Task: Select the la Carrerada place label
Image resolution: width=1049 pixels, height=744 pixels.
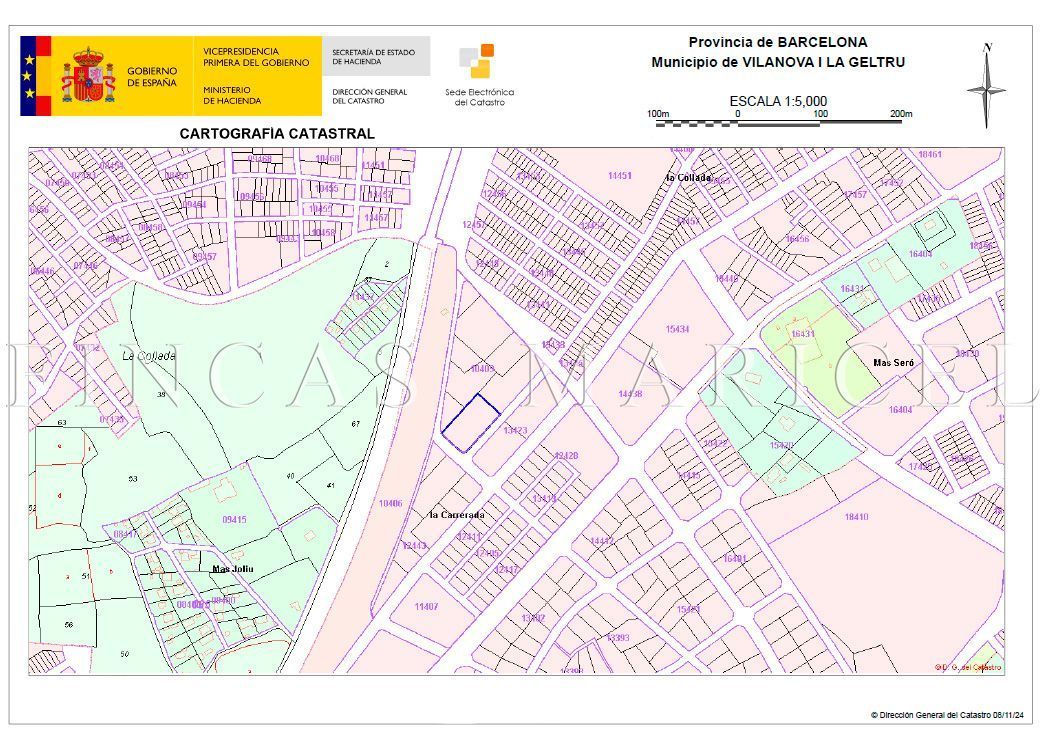Action: point(457,515)
